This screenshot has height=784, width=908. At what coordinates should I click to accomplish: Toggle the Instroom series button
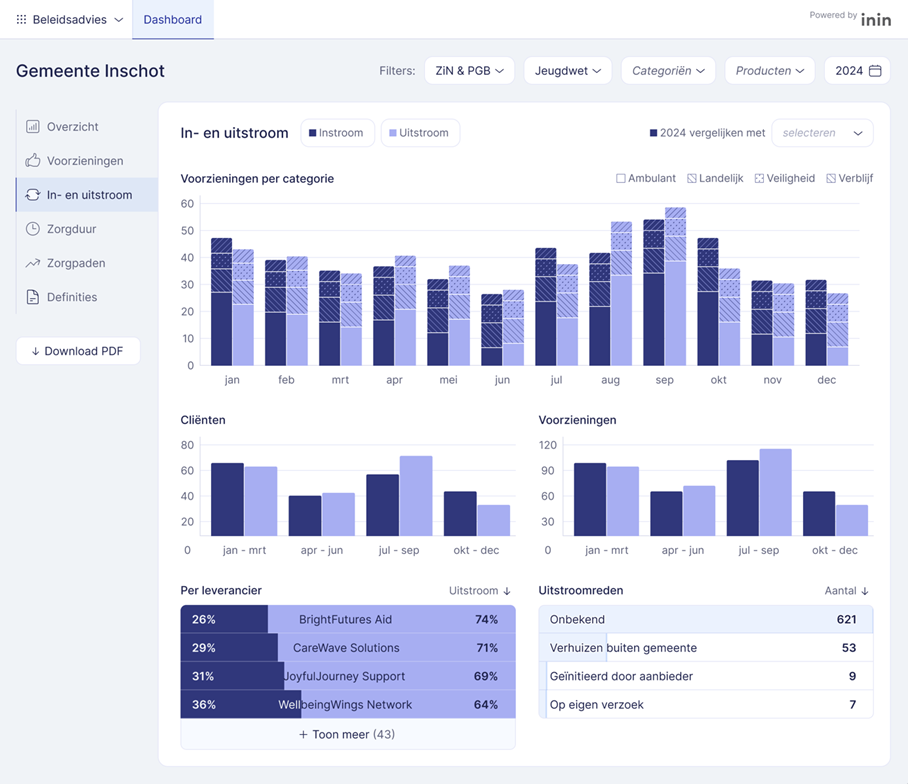338,133
